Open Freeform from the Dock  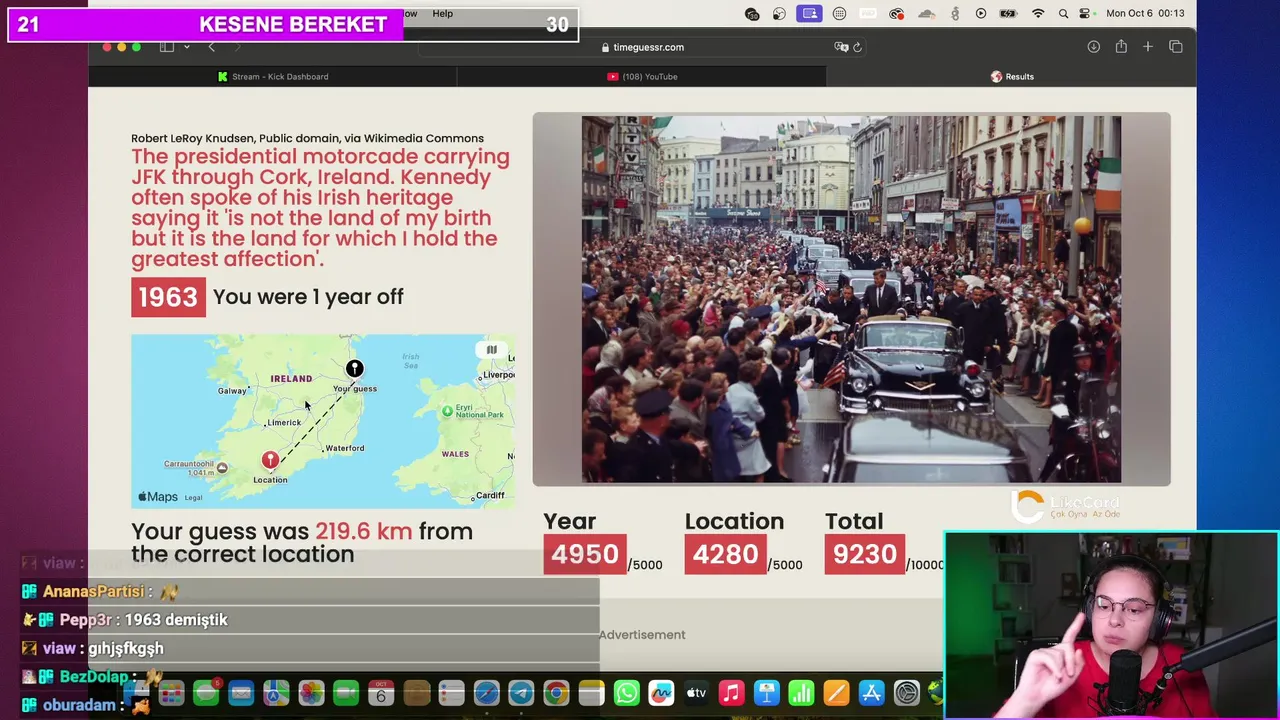661,693
